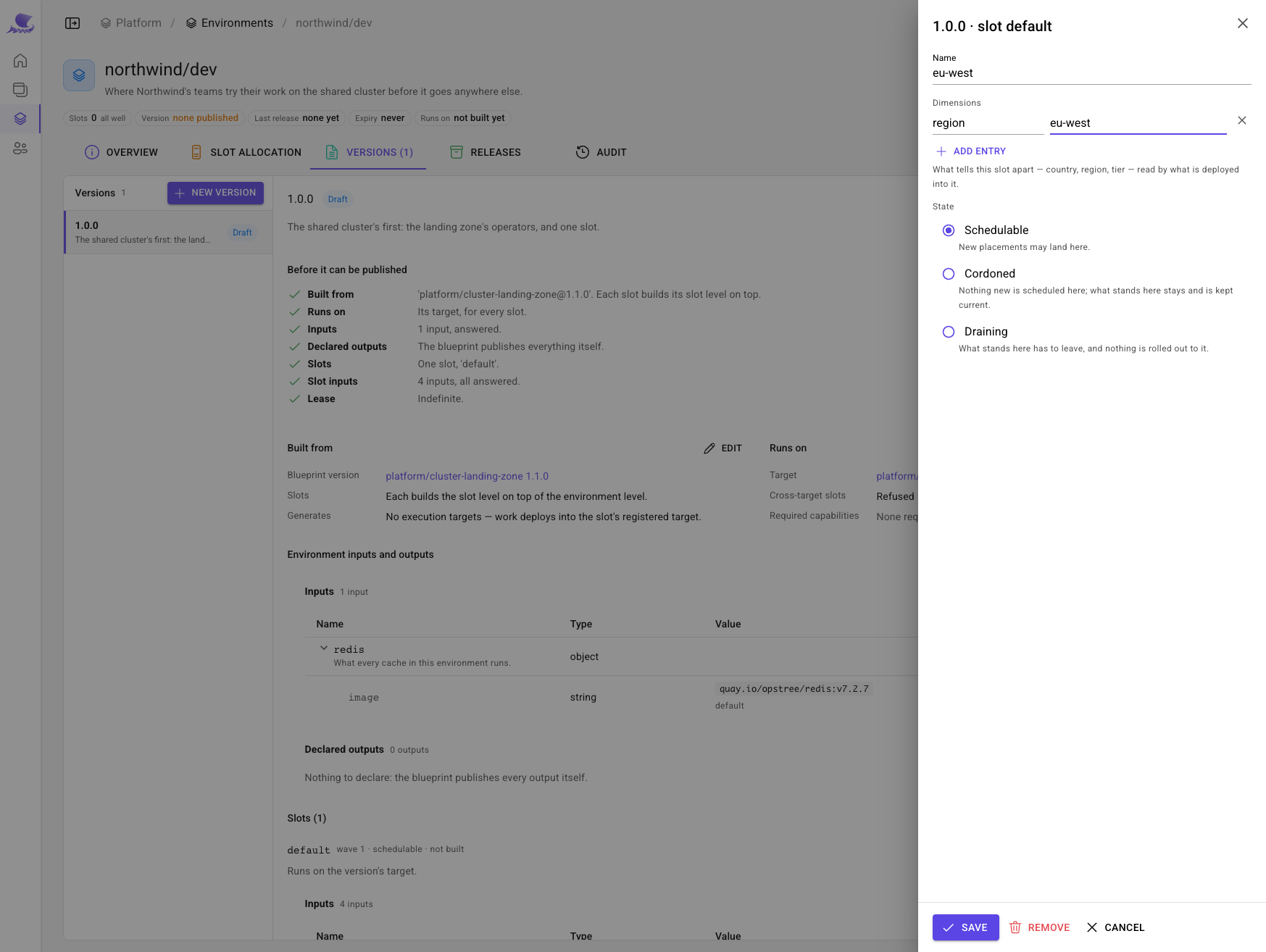
Task: Collapse the redis input row chevron
Action: coord(324,648)
